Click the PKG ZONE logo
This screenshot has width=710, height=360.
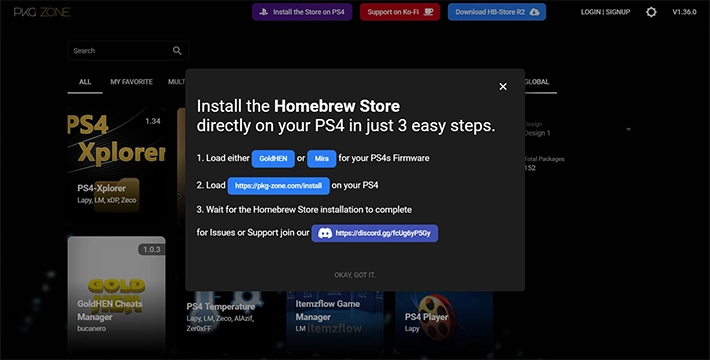point(42,12)
